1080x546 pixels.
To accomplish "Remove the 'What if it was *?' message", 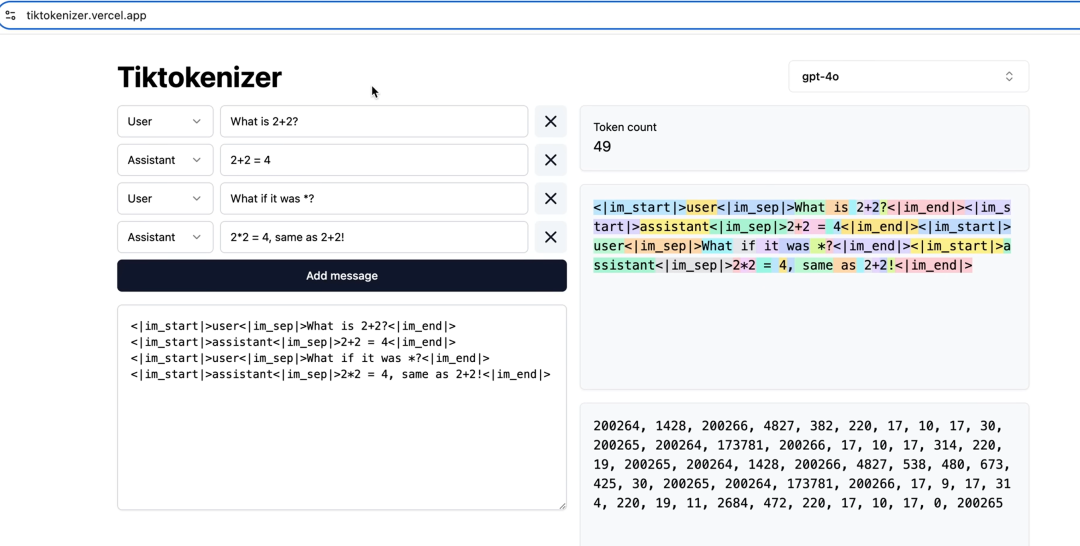I will click(550, 198).
